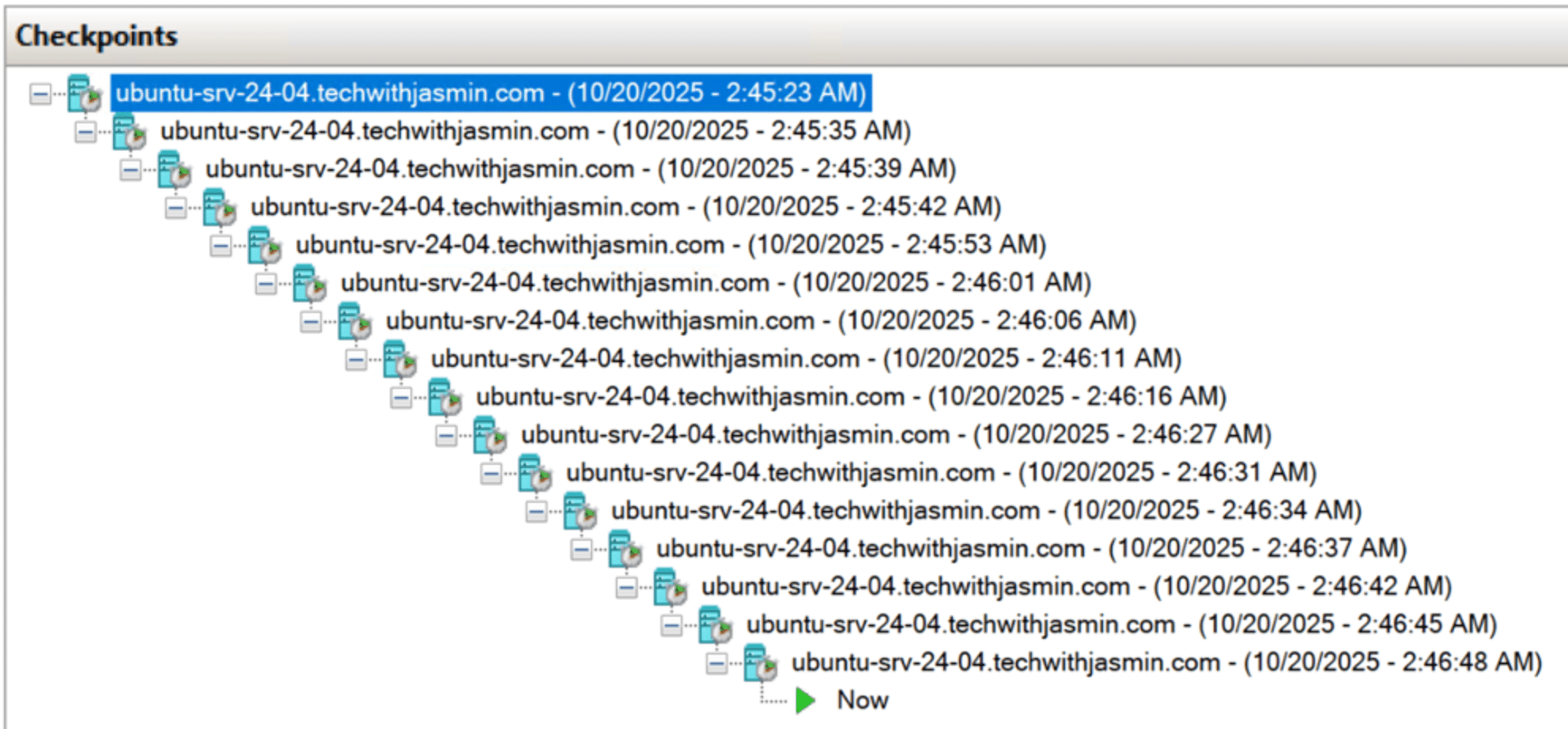Viewport: 1568px width, 729px height.
Task: Select the checkpoint from 2:46:34 AM
Action: pos(986,511)
